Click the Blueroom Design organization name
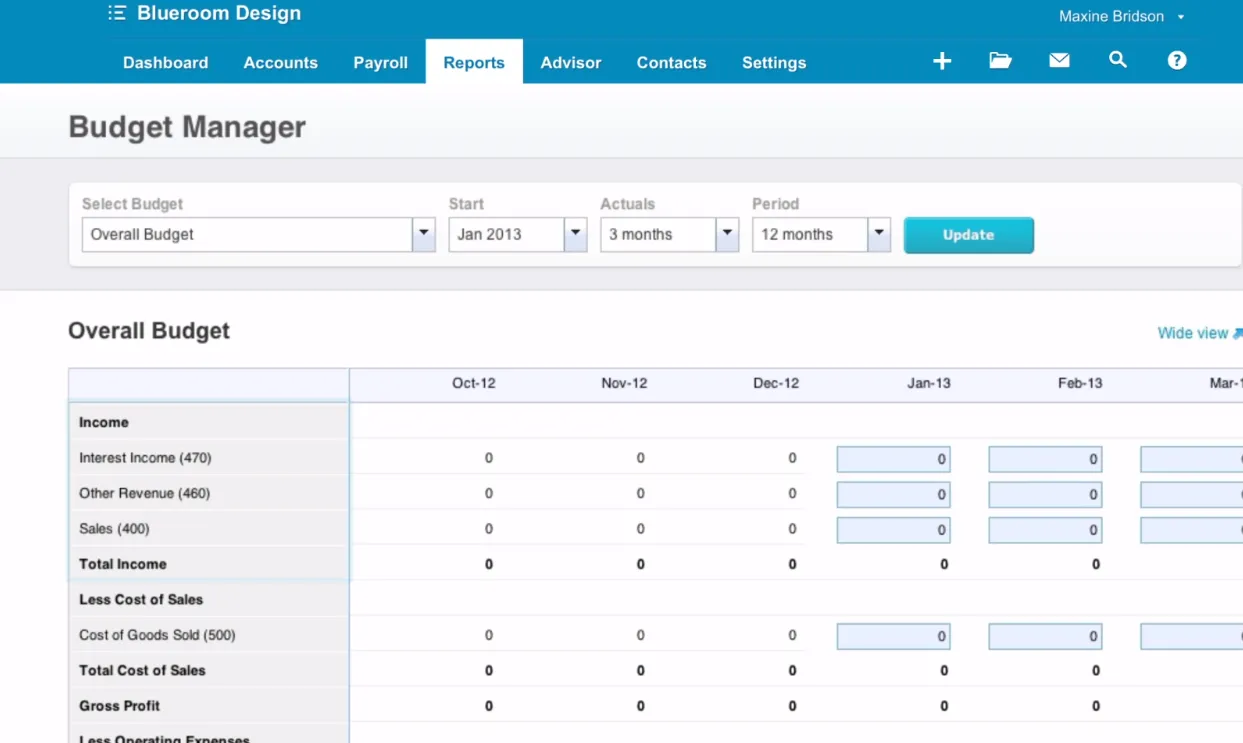 [217, 13]
